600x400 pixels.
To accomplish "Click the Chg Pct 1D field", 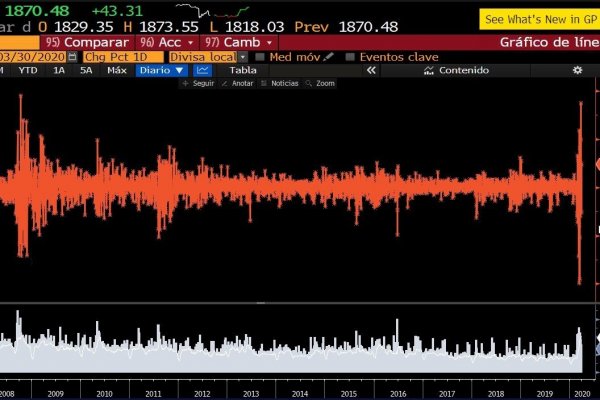I will point(123,57).
